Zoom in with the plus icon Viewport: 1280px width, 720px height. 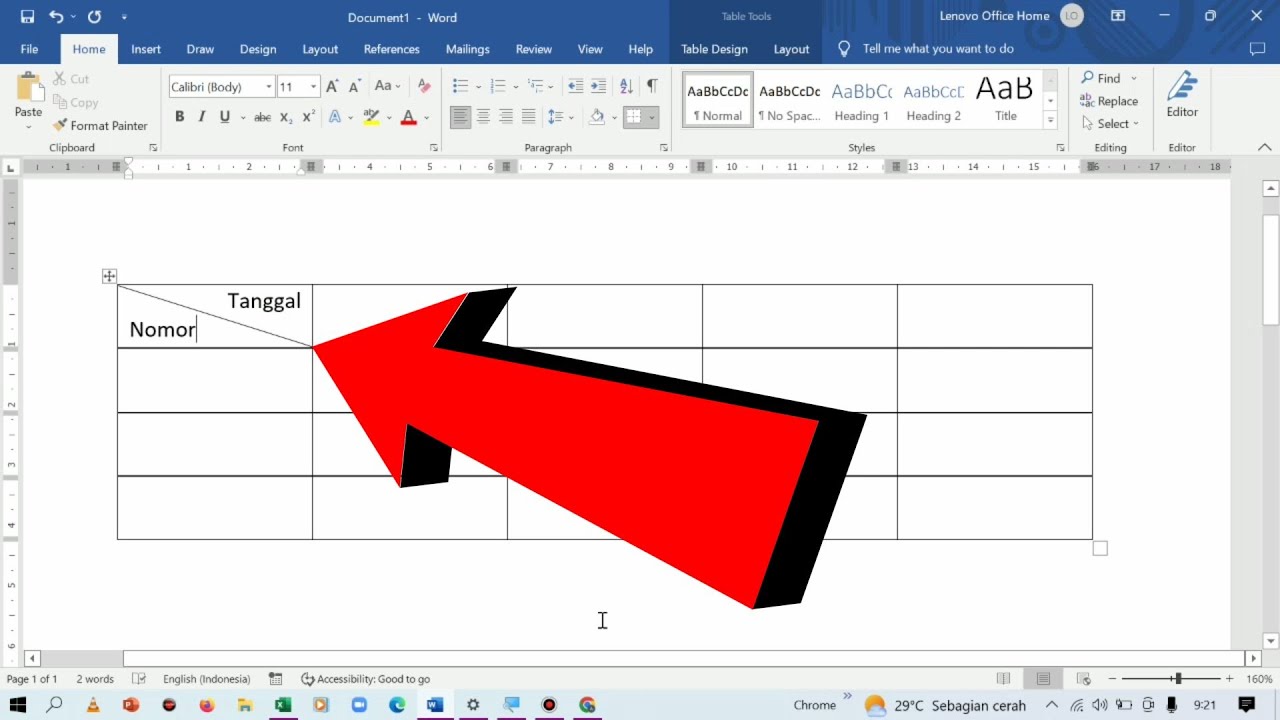click(x=1229, y=679)
